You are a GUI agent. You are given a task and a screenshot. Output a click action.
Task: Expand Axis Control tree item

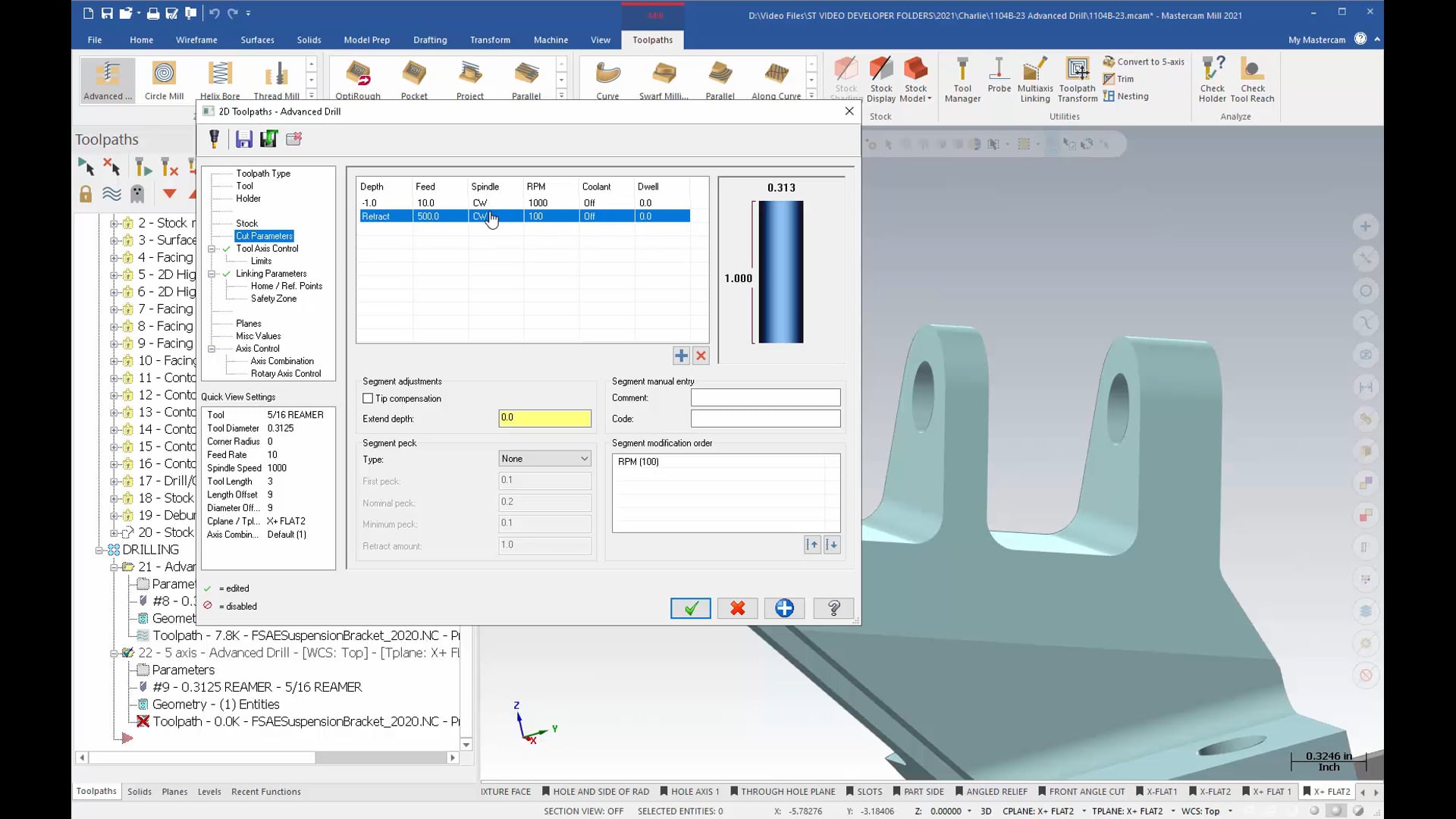[x=212, y=348]
